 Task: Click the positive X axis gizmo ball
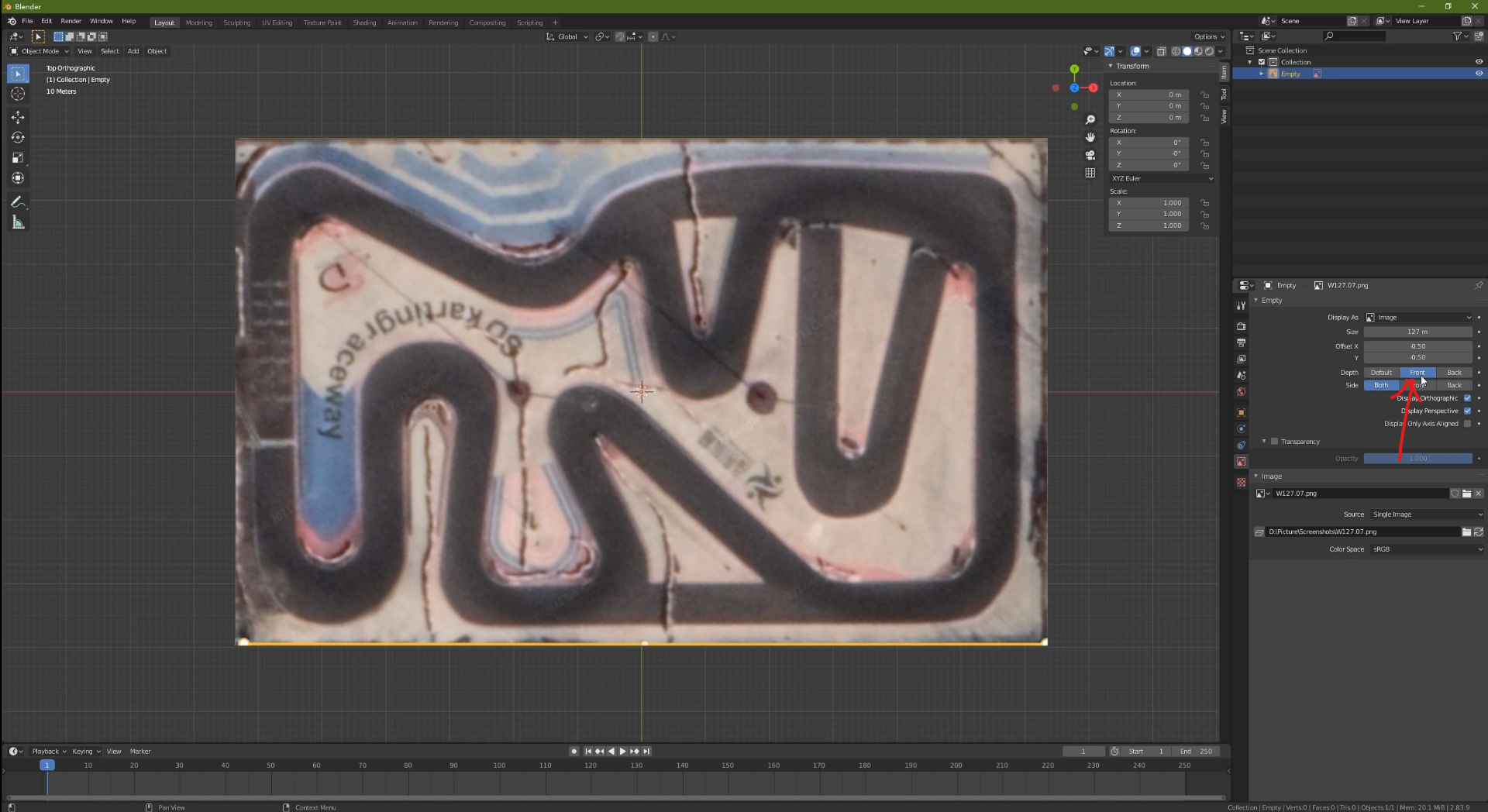(1094, 88)
